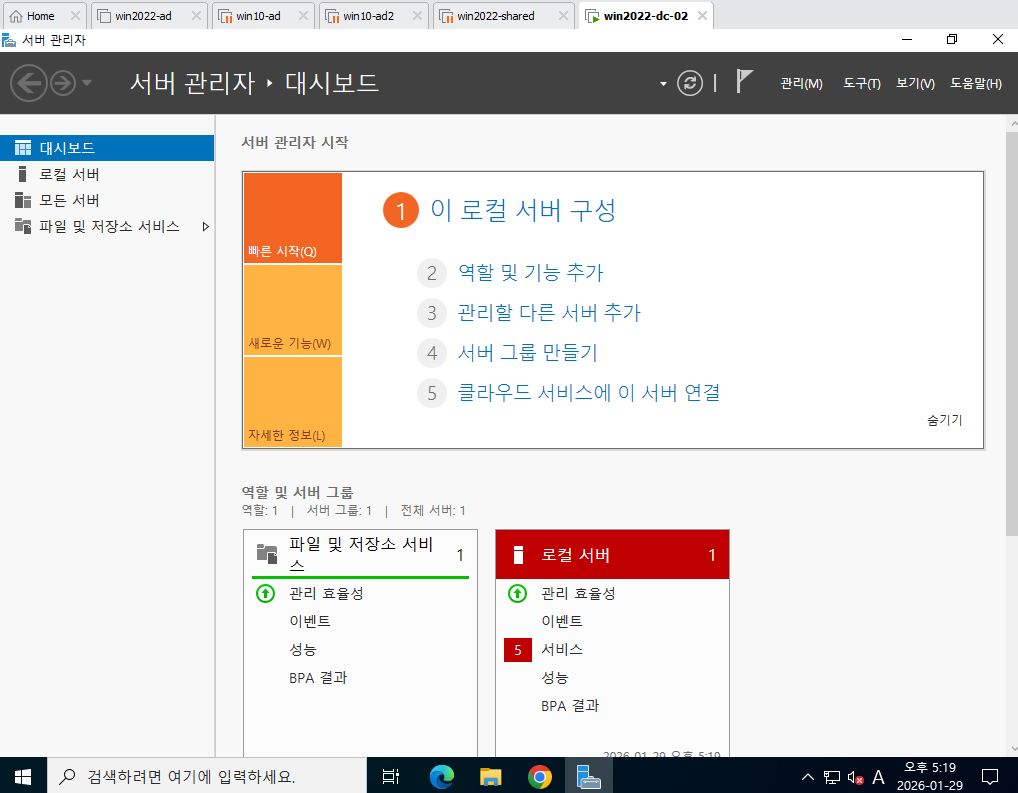Click the 빠른 시작(Q) tile
The width and height of the screenshot is (1018, 793).
[293, 218]
